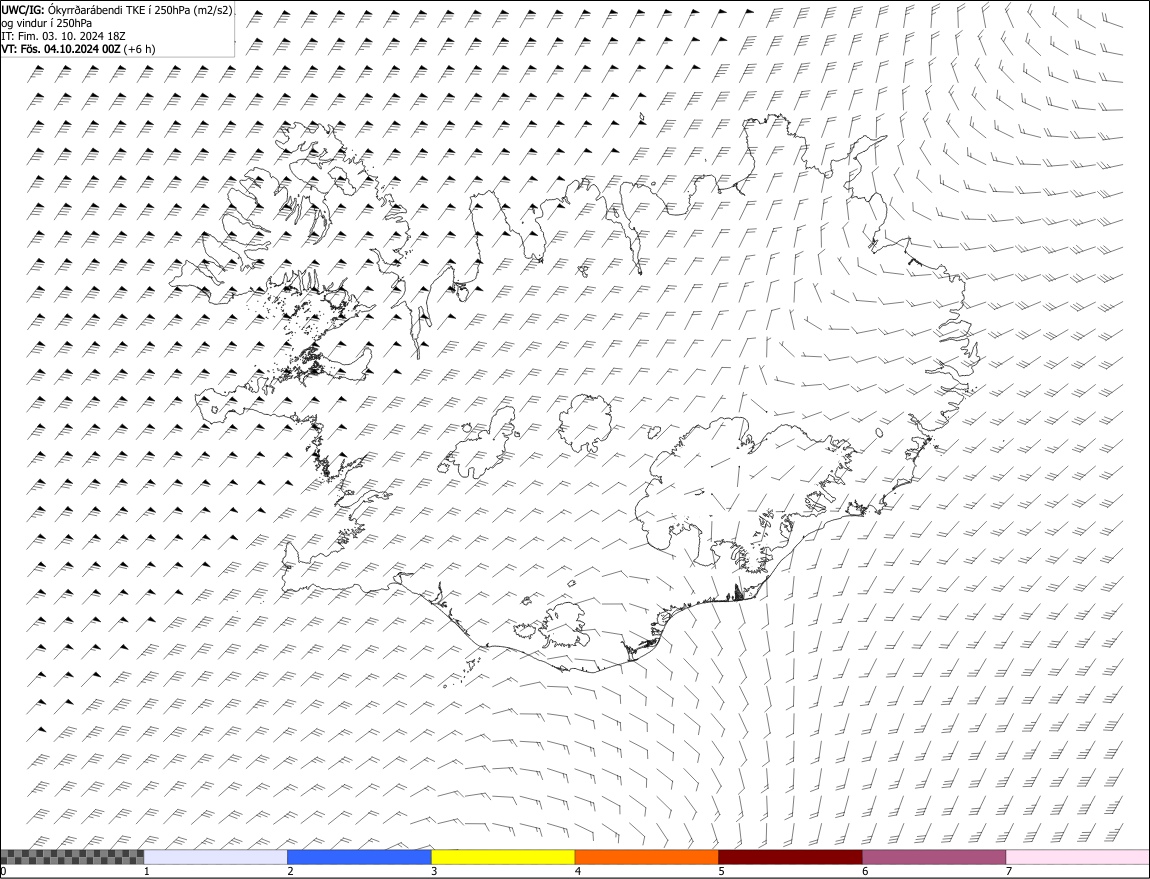
Task: Click the text 'og vindur í 250hPa'
Action: coord(46,23)
